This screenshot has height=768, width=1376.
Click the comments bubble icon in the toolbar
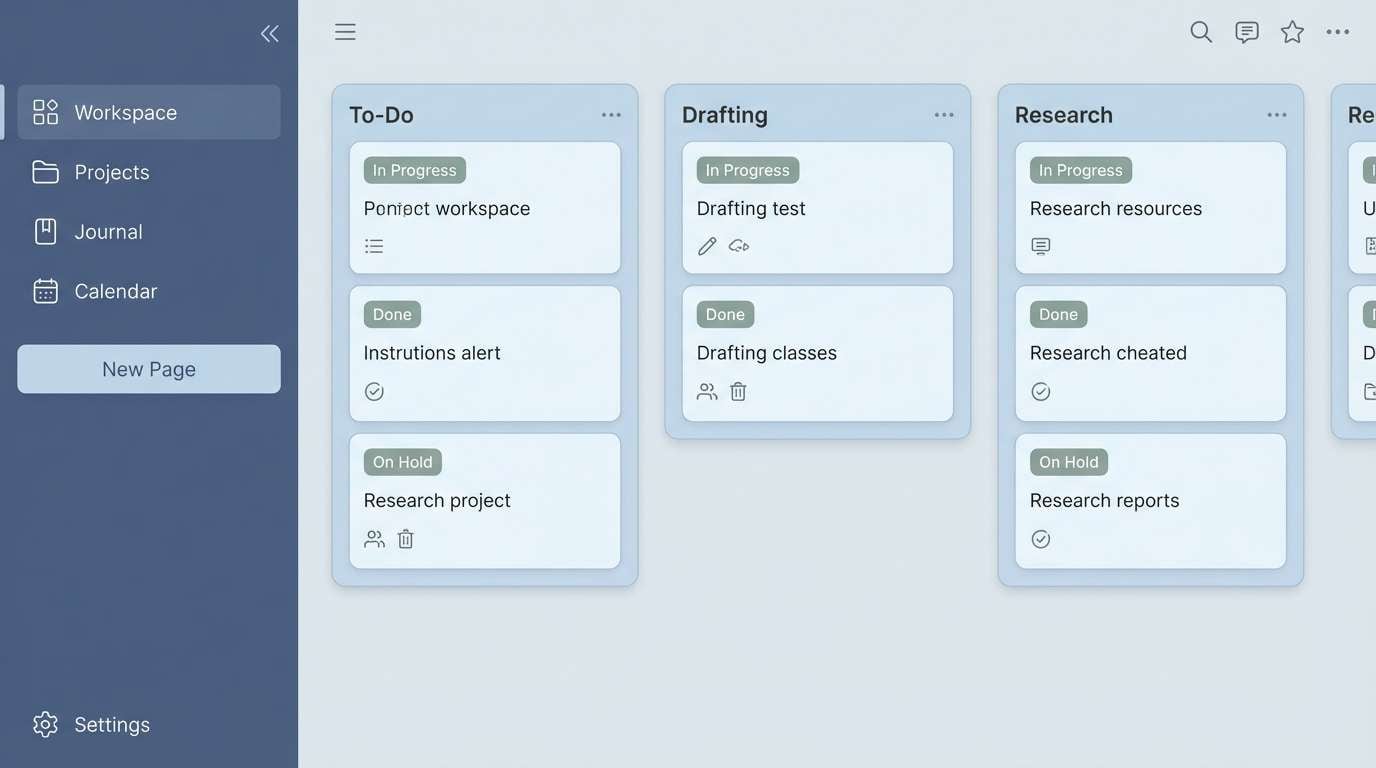(x=1246, y=31)
